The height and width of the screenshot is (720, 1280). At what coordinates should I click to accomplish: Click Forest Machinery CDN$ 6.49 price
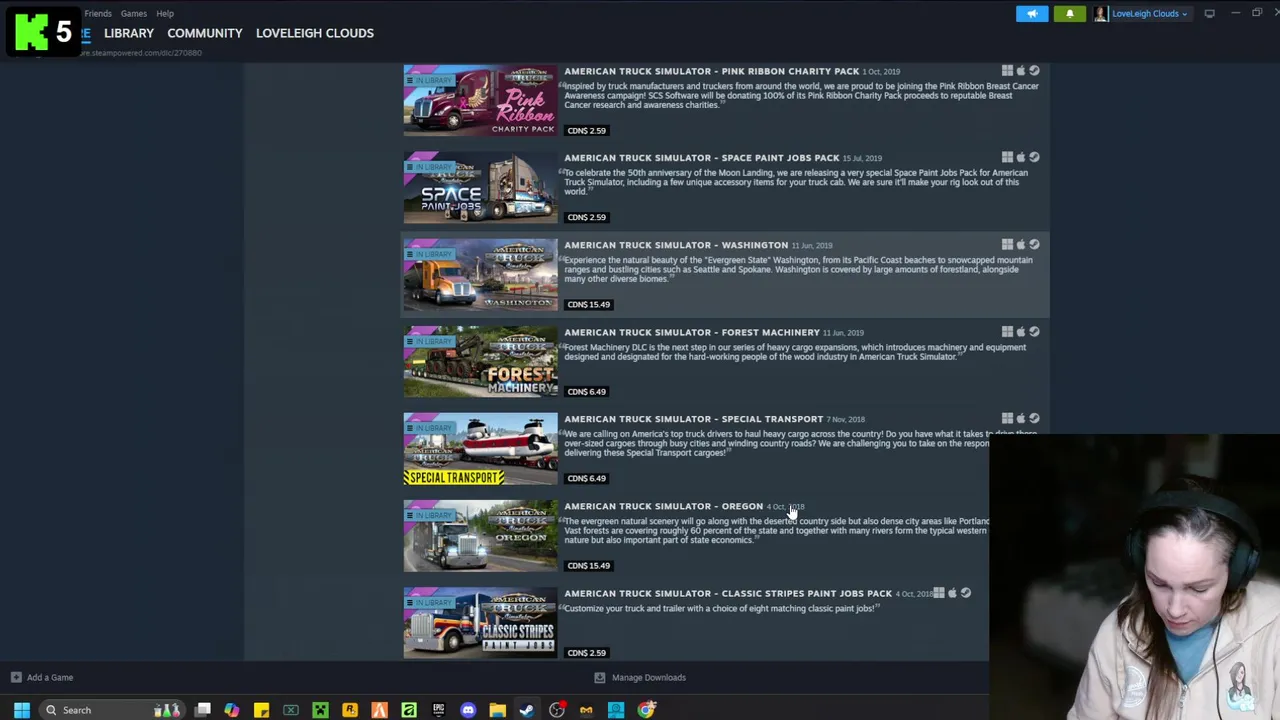click(587, 392)
